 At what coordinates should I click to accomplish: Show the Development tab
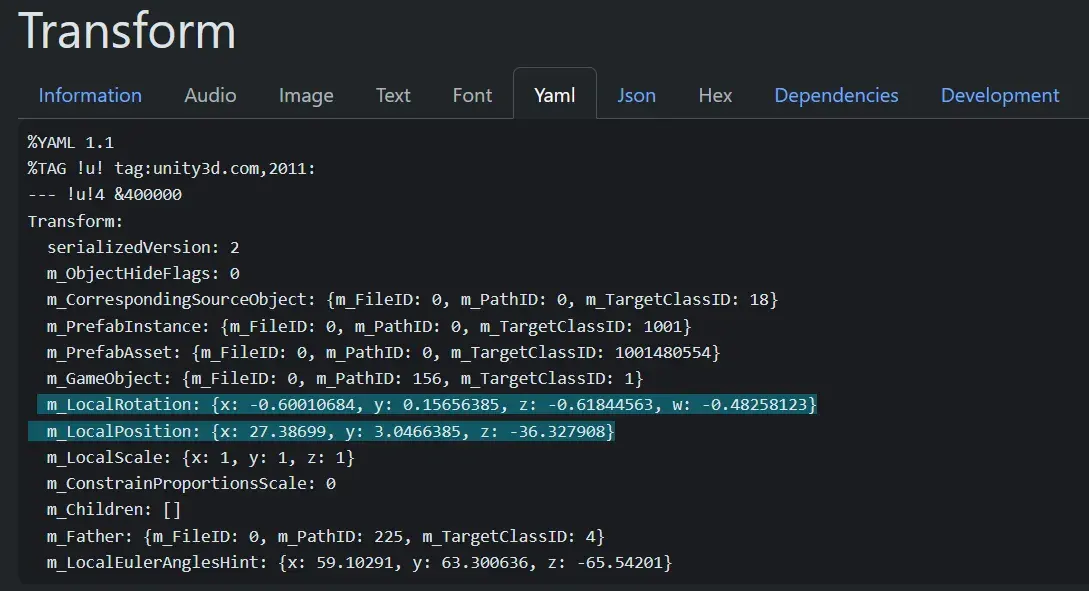[x=999, y=95]
